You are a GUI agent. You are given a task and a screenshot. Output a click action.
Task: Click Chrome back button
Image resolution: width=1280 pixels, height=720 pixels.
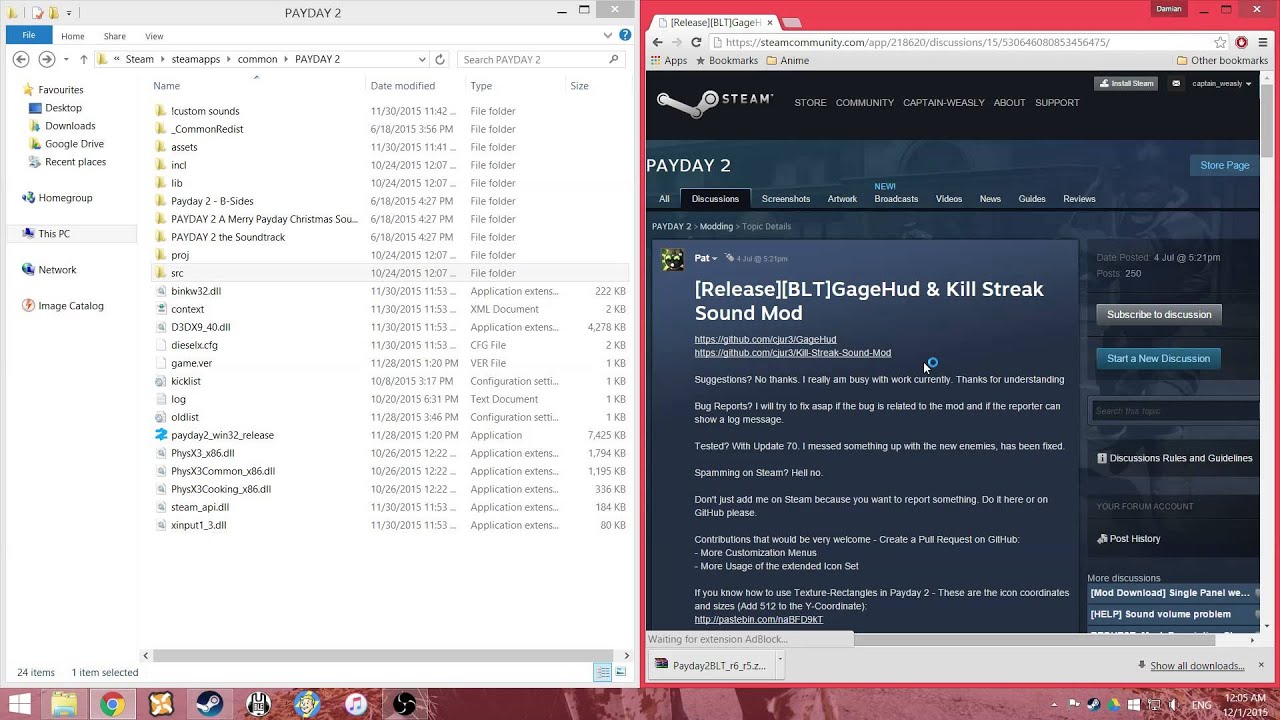pos(656,42)
